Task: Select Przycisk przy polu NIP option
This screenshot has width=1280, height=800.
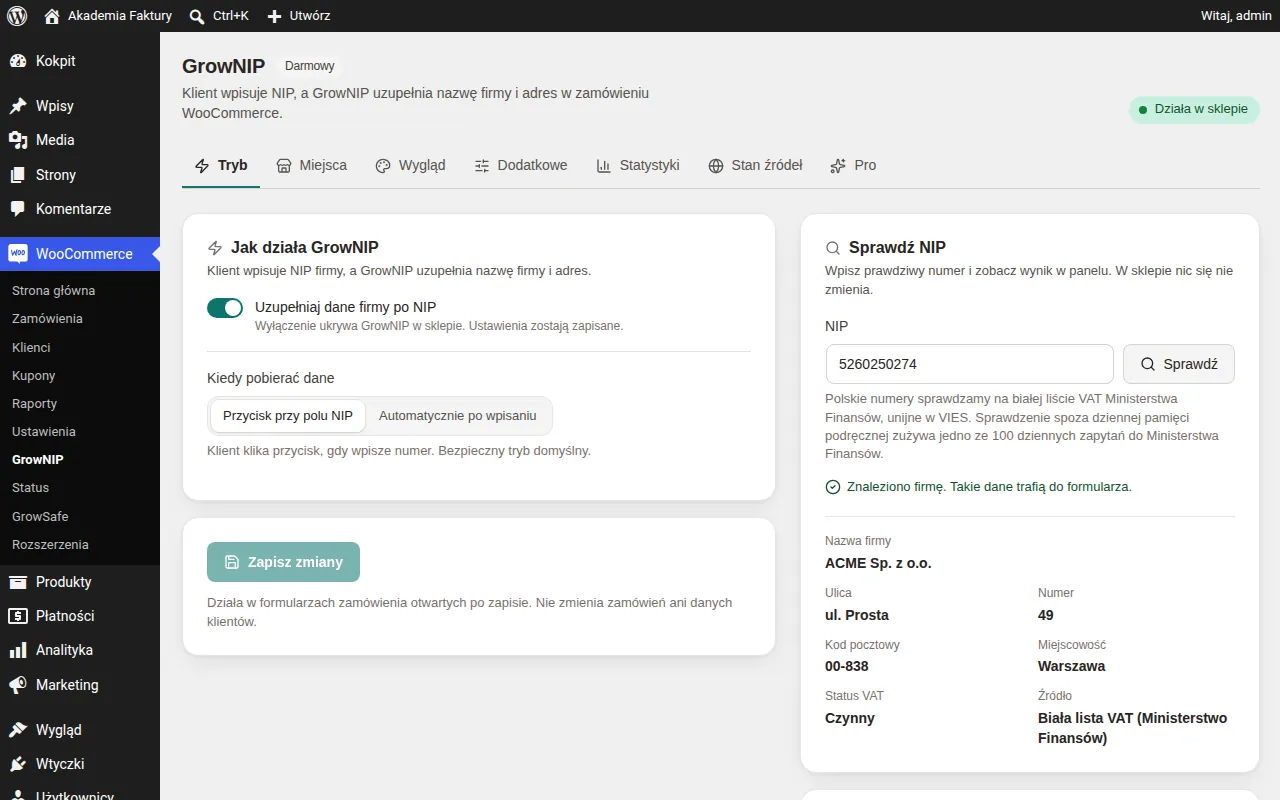Action: point(288,416)
